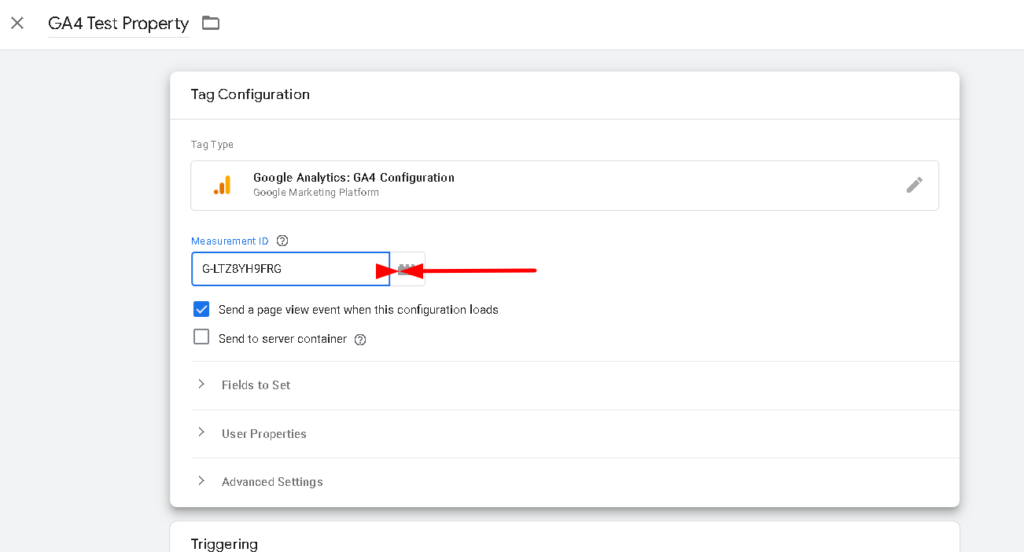
Task: Open the Triggering section card
Action: (564, 537)
